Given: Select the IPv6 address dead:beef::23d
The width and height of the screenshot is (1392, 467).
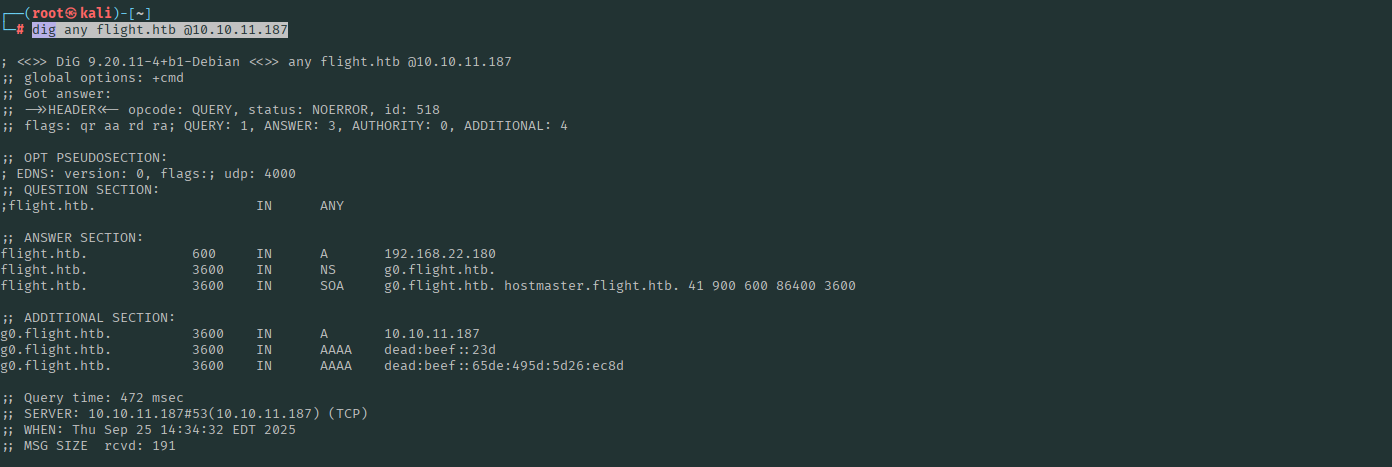Looking at the screenshot, I should pos(440,350).
